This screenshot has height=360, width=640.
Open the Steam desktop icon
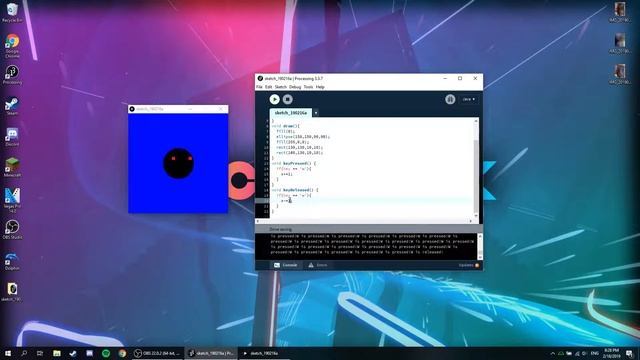tap(12, 106)
